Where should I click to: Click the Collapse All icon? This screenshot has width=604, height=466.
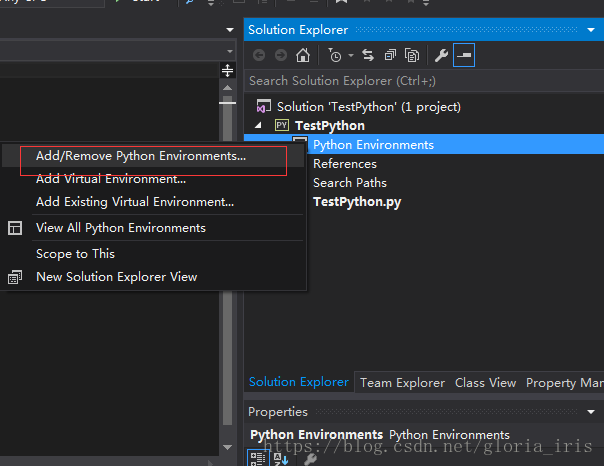coord(389,55)
